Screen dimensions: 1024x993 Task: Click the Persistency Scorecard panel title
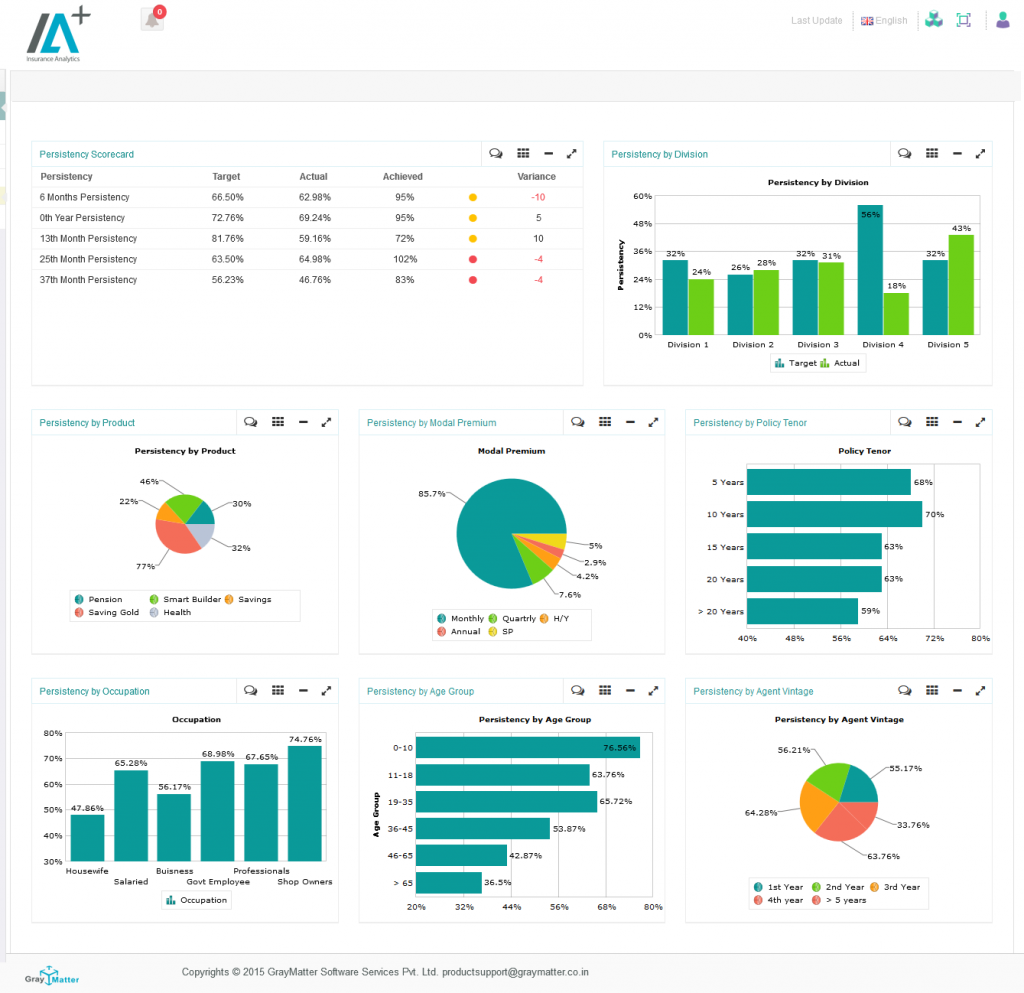[x=86, y=154]
